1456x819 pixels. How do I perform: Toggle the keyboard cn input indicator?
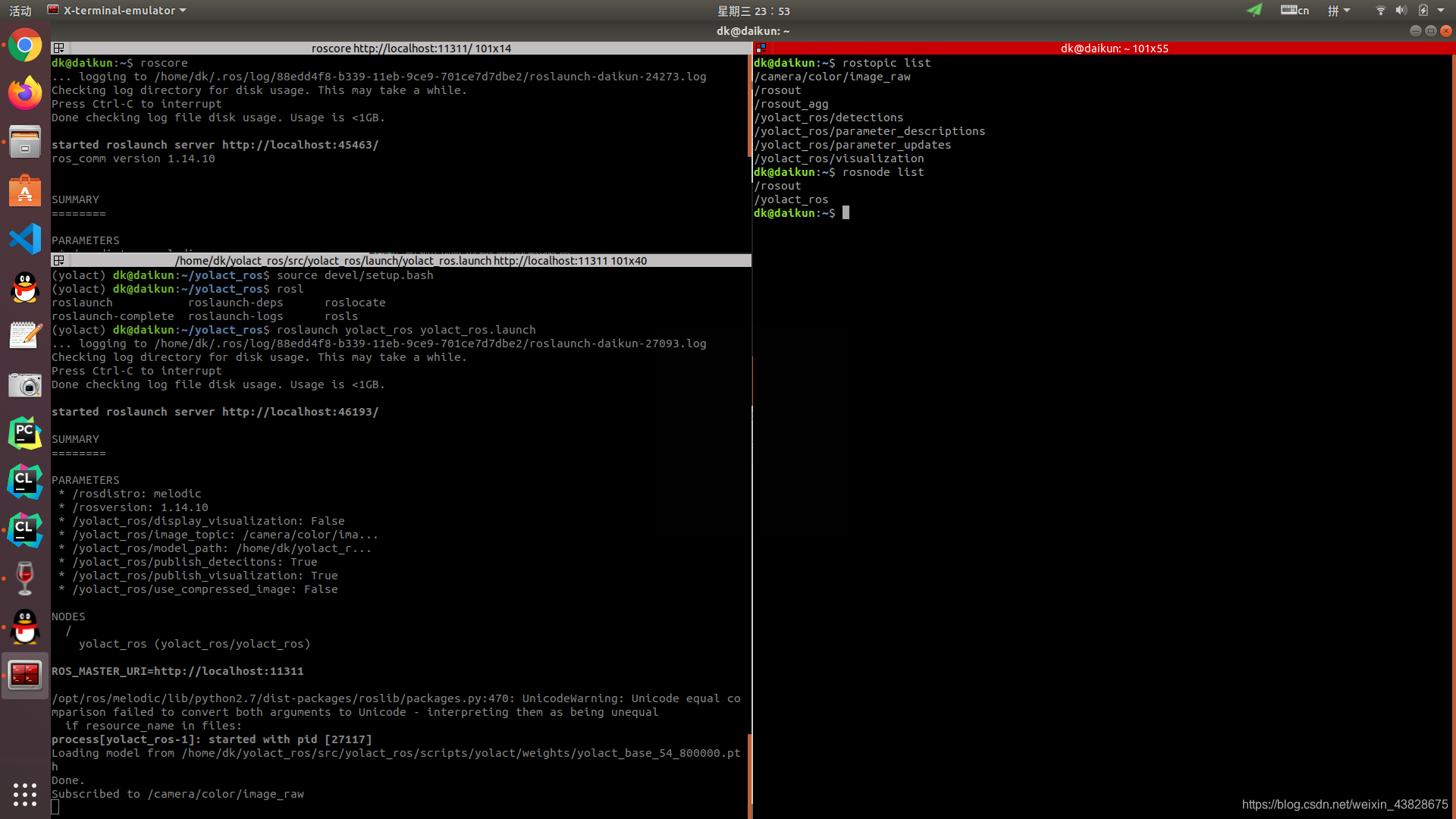pyautogui.click(x=1294, y=11)
